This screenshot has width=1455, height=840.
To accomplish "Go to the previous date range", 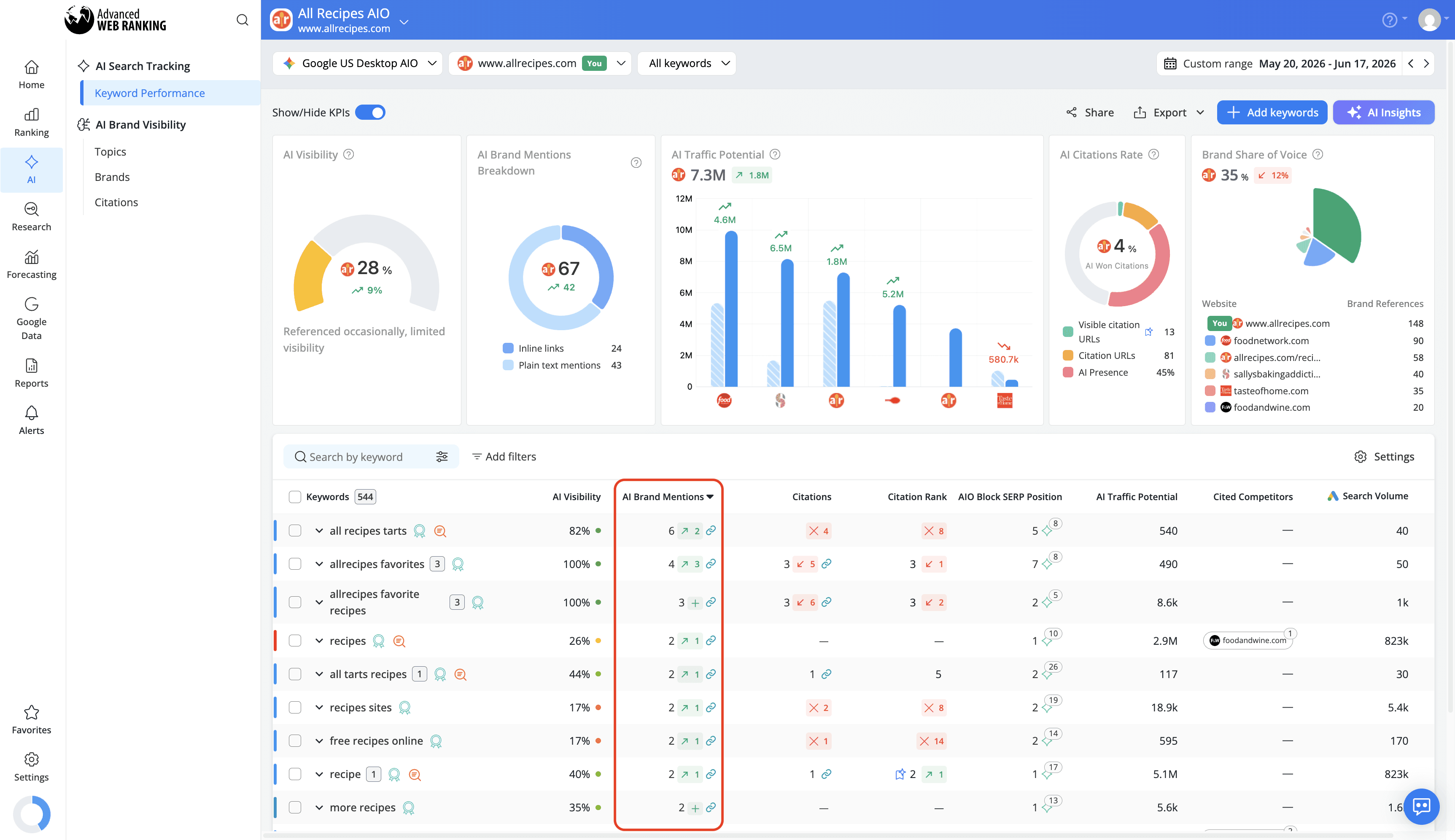I will [x=1411, y=63].
